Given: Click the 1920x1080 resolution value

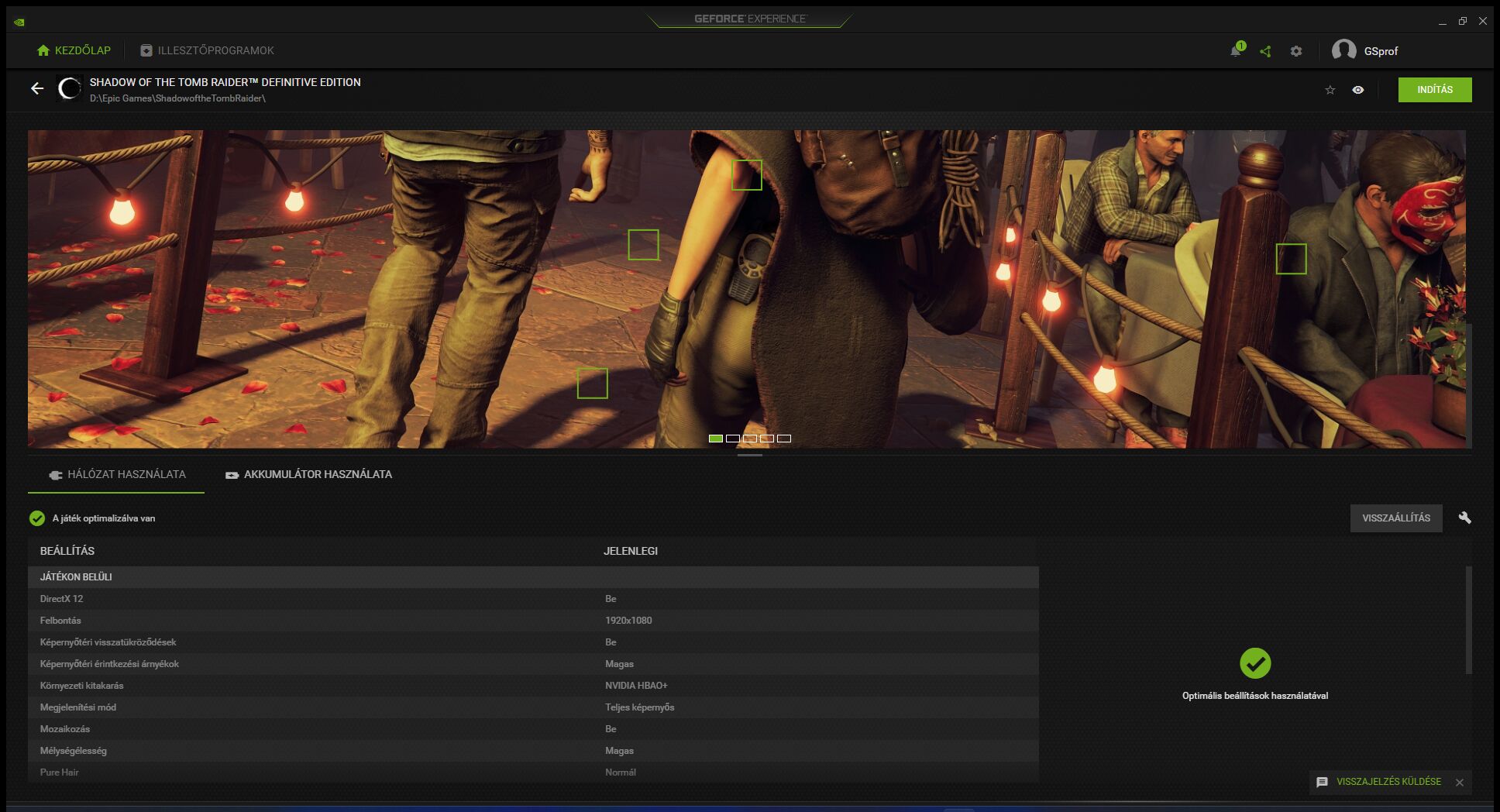Looking at the screenshot, I should [628, 621].
